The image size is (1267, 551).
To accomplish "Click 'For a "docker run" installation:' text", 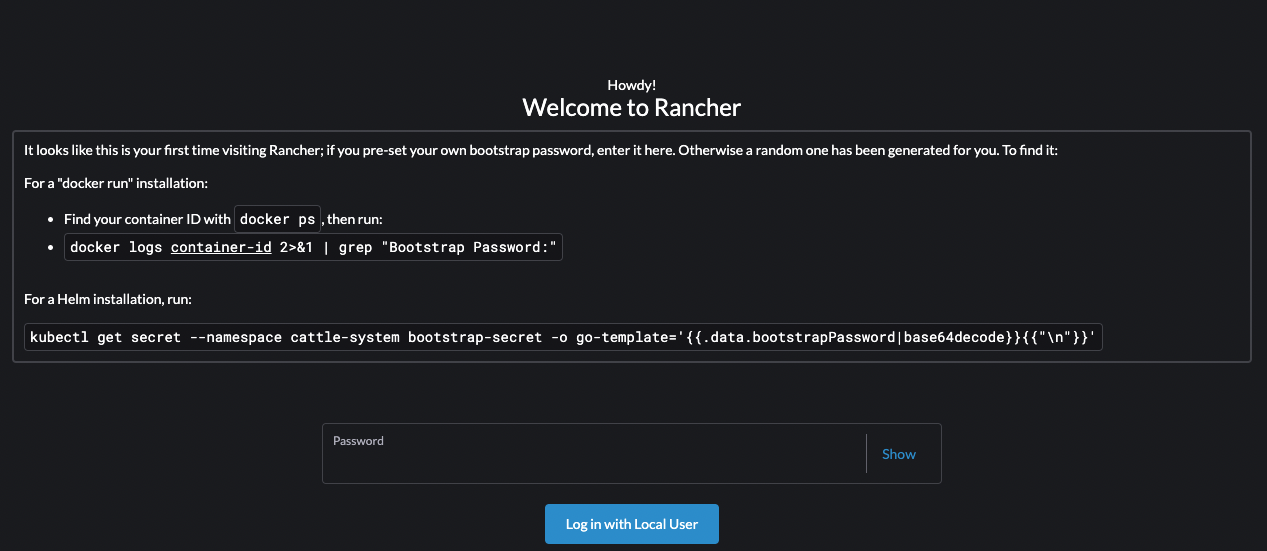I will coord(116,183).
